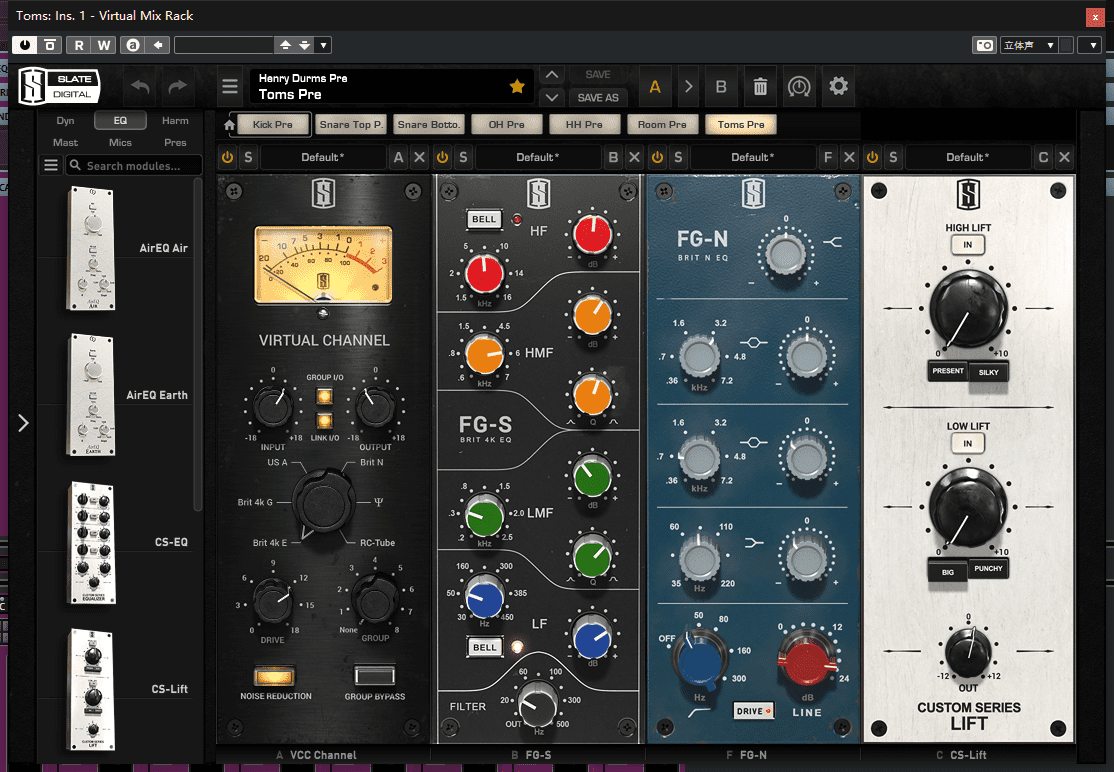Image resolution: width=1114 pixels, height=772 pixels.
Task: Select the AirEQ Earth module thumbnail
Action: tap(91, 395)
